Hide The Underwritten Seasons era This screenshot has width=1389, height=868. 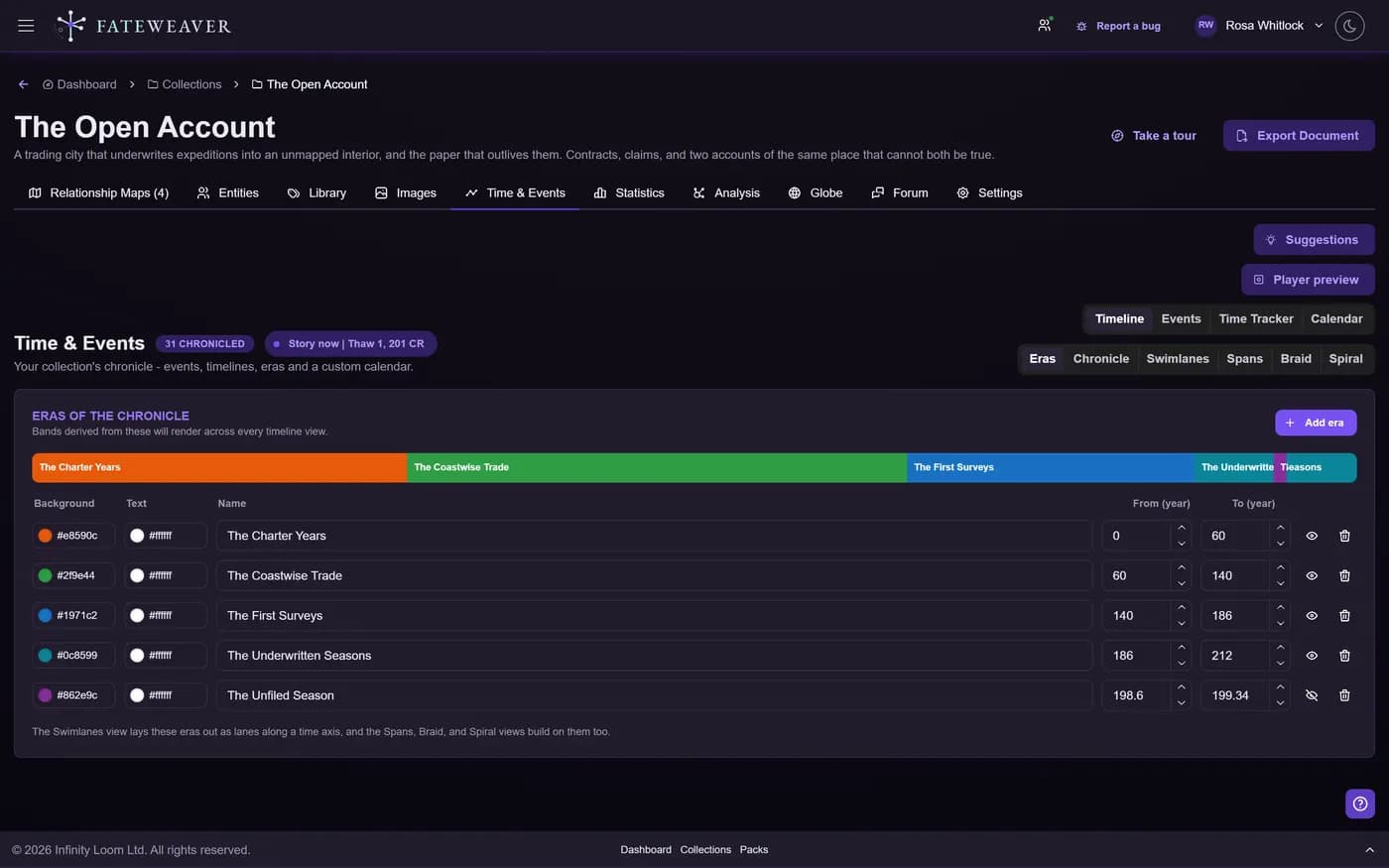1312,656
